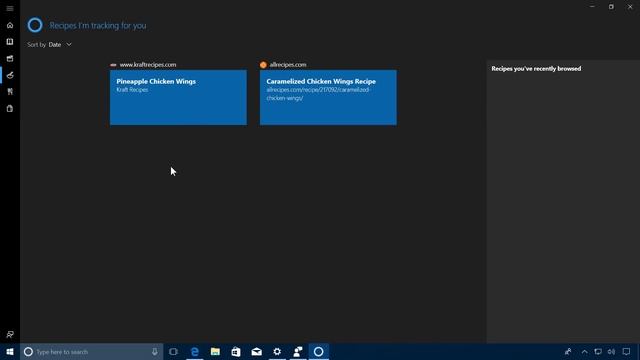Minimize the Cortana window
The height and width of the screenshot is (360, 640).
click(x=592, y=7)
